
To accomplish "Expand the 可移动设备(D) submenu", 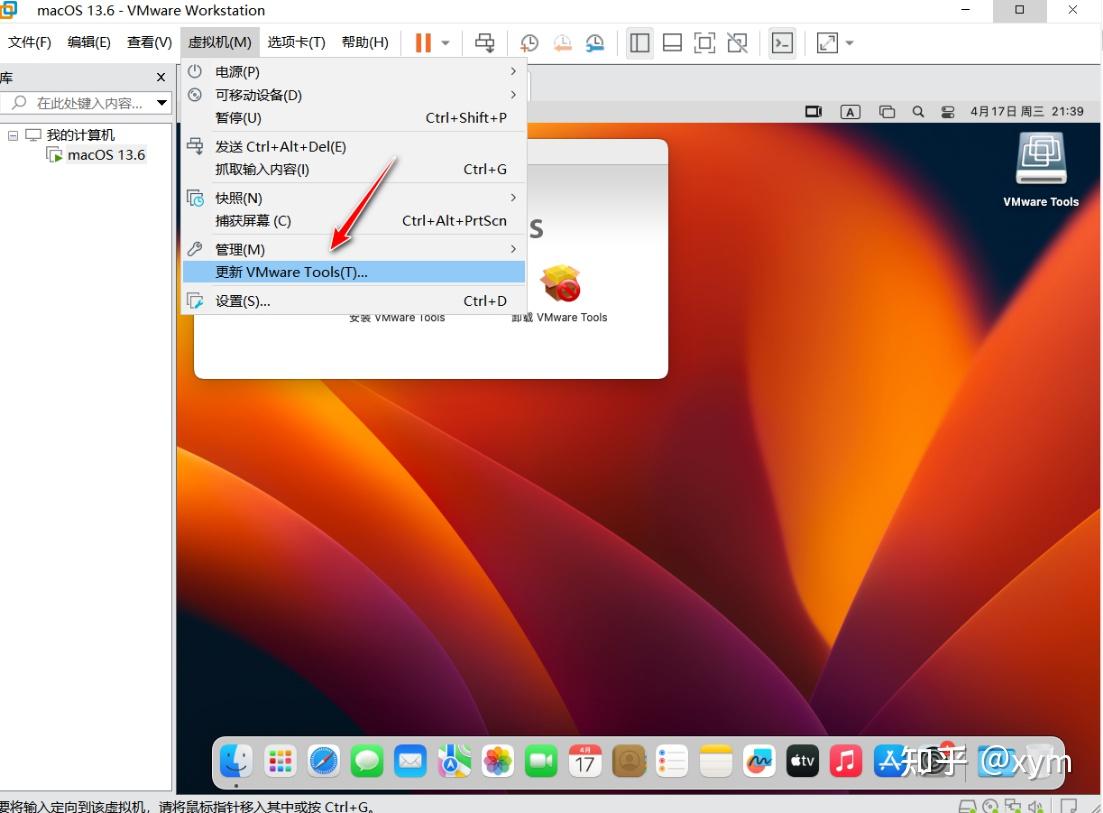I will click(354, 95).
